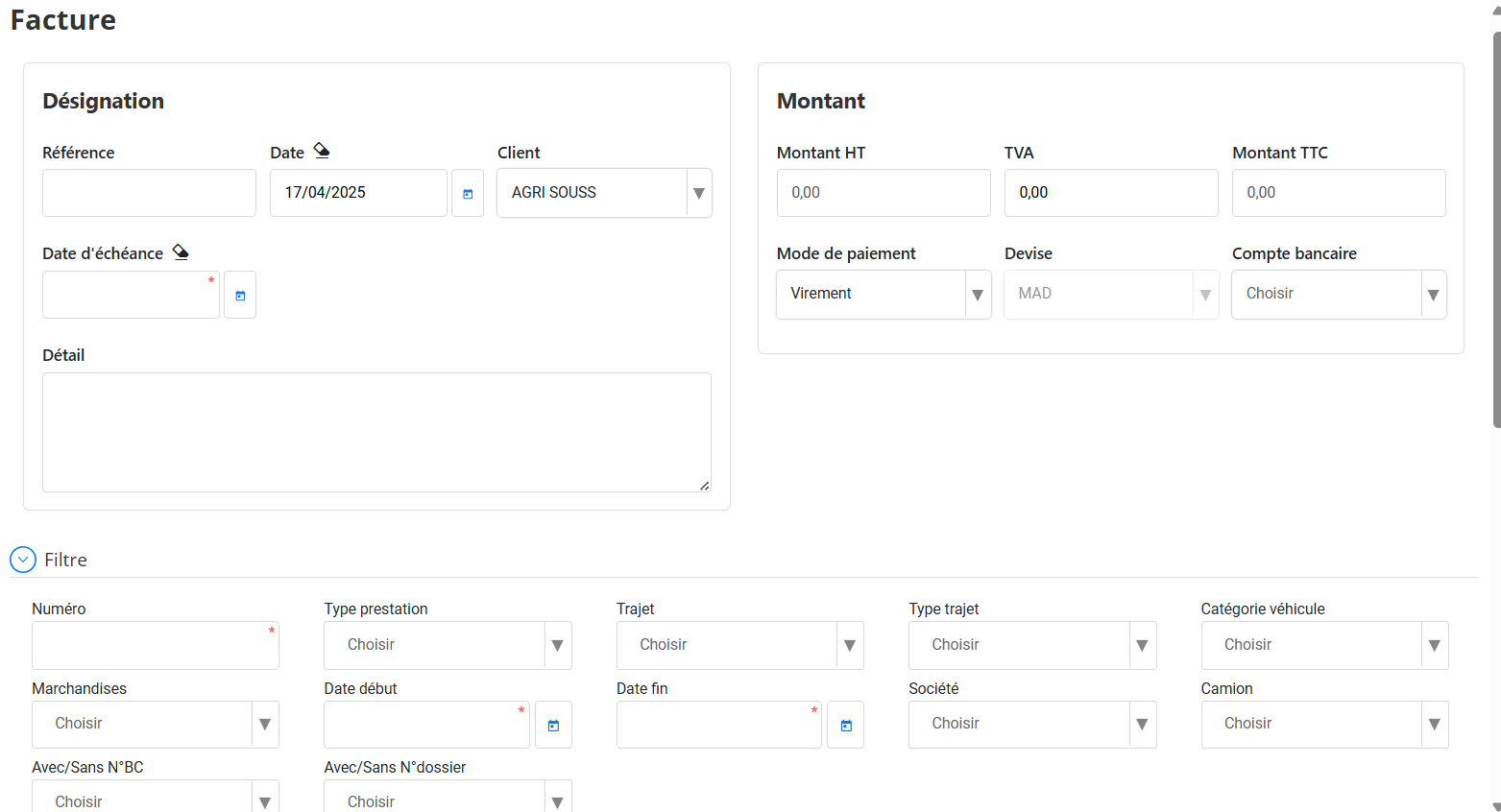This screenshot has width=1501, height=812.
Task: Clear the Date d'échéance with eraser icon
Action: pos(181,252)
